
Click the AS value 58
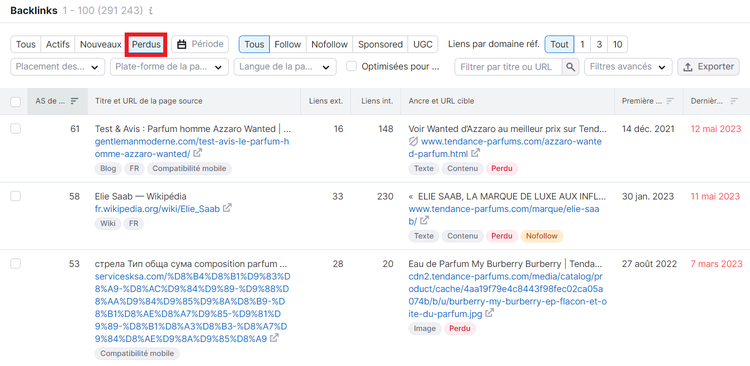(x=74, y=196)
